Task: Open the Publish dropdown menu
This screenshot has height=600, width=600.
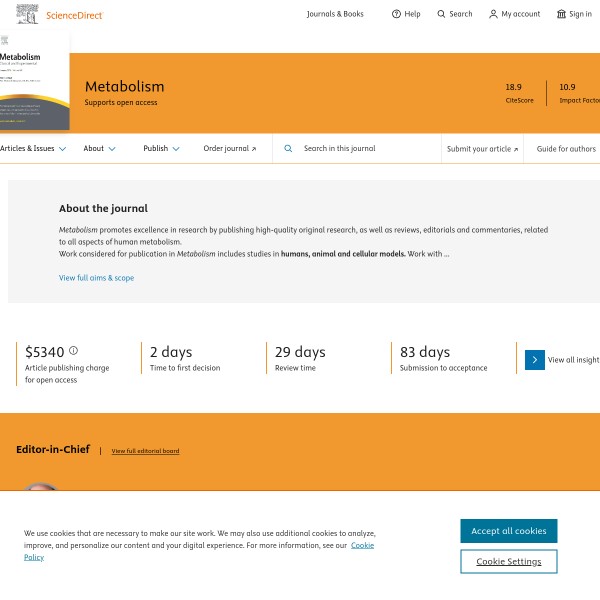Action: 161,149
